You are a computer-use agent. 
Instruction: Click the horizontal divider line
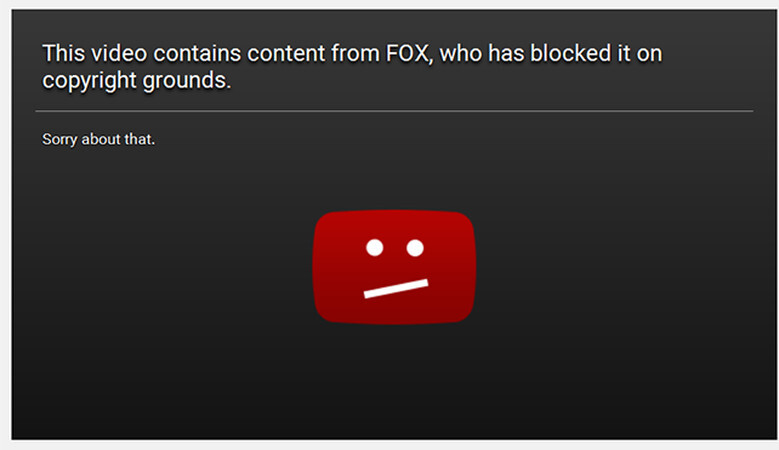coord(394,111)
